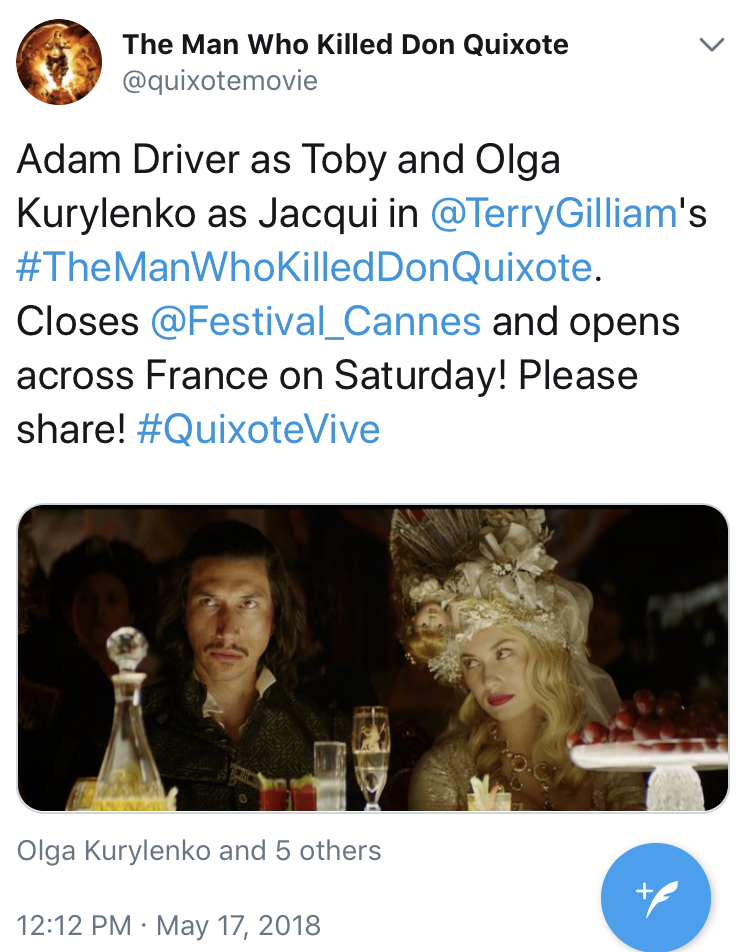
Task: Tap the "May 17, 2018" tweet date
Action: 238,924
